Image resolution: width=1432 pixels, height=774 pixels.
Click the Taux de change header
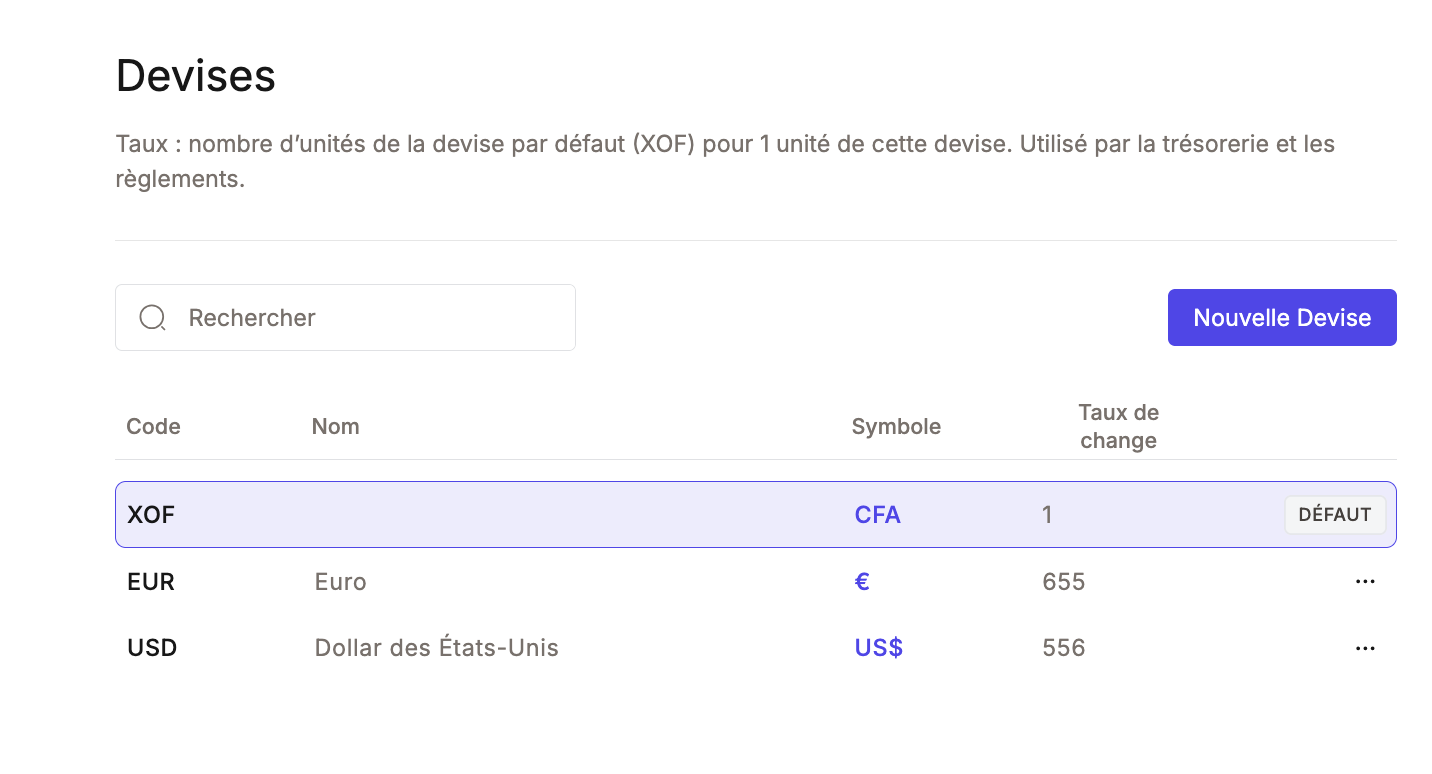[1117, 427]
